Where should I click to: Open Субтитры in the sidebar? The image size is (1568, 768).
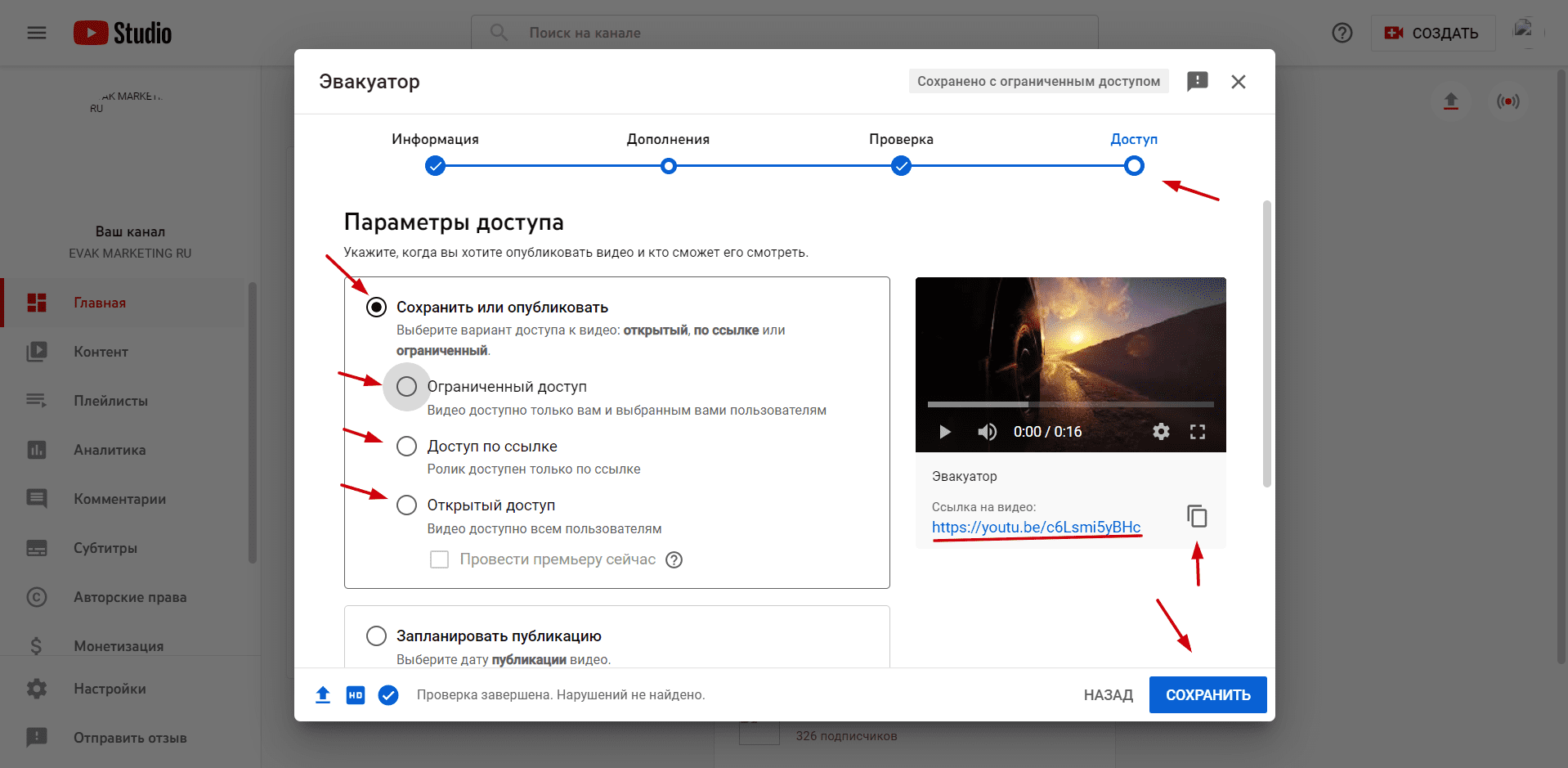123,548
